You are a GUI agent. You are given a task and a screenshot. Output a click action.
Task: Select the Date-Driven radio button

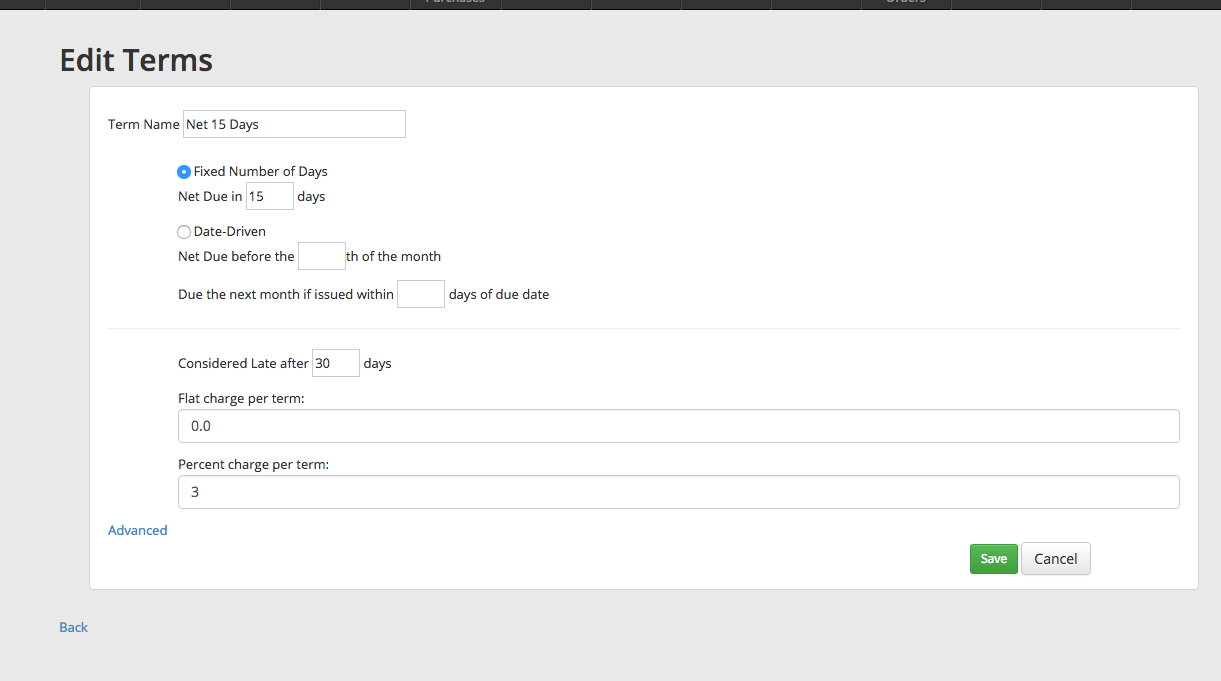[184, 232]
